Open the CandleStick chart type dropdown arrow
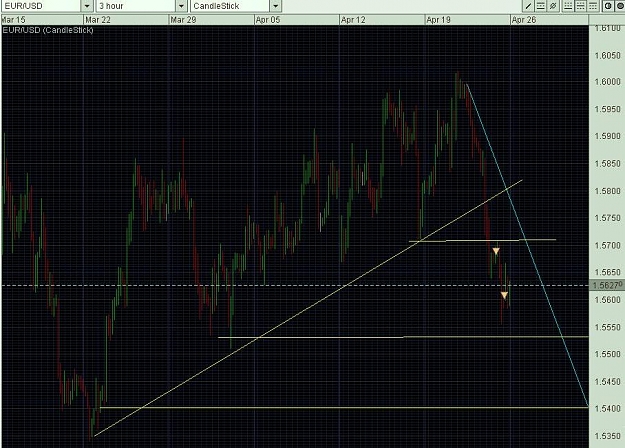625x448 pixels. click(x=276, y=6)
